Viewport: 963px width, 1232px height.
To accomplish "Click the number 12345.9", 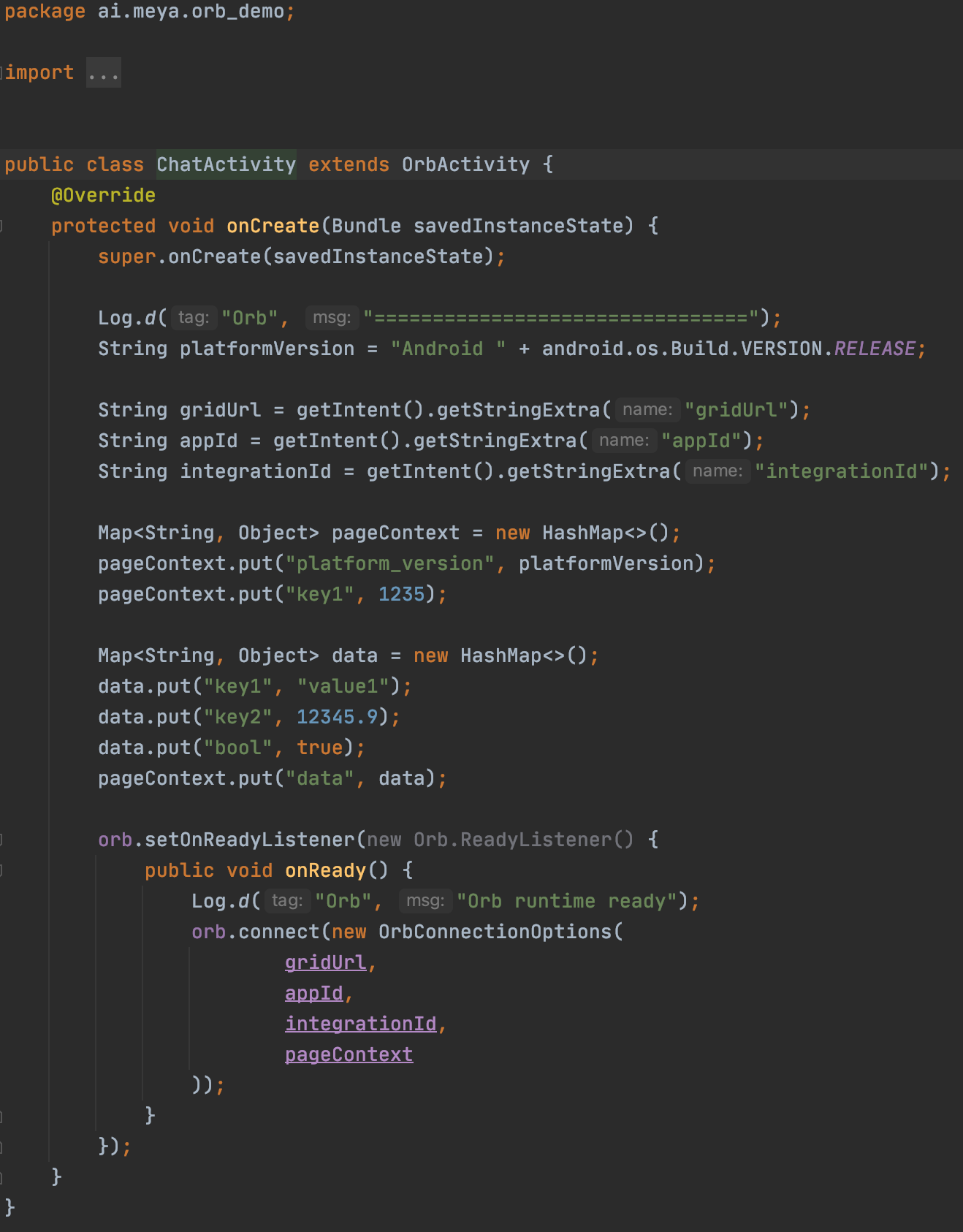I will click(337, 717).
